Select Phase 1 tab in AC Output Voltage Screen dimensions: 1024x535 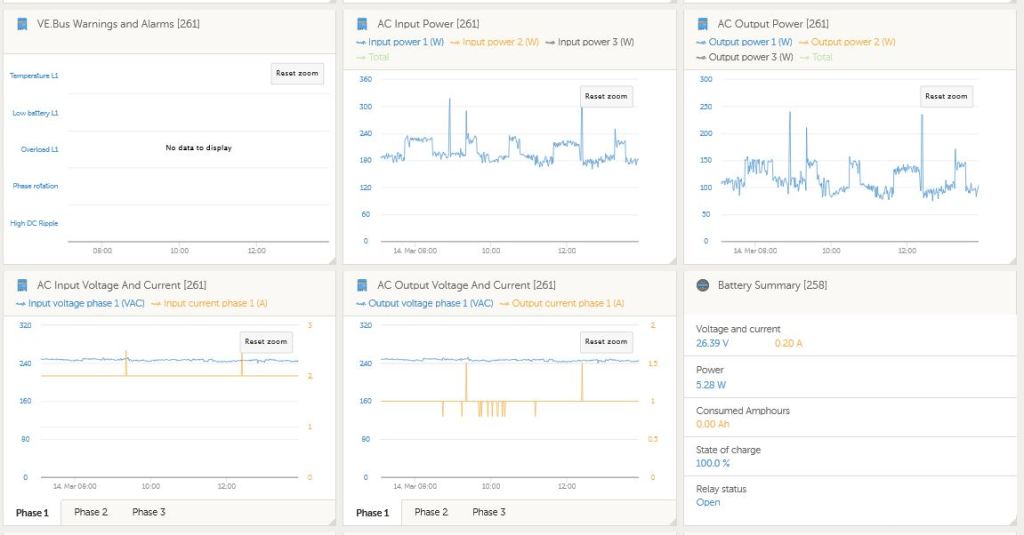[371, 513]
